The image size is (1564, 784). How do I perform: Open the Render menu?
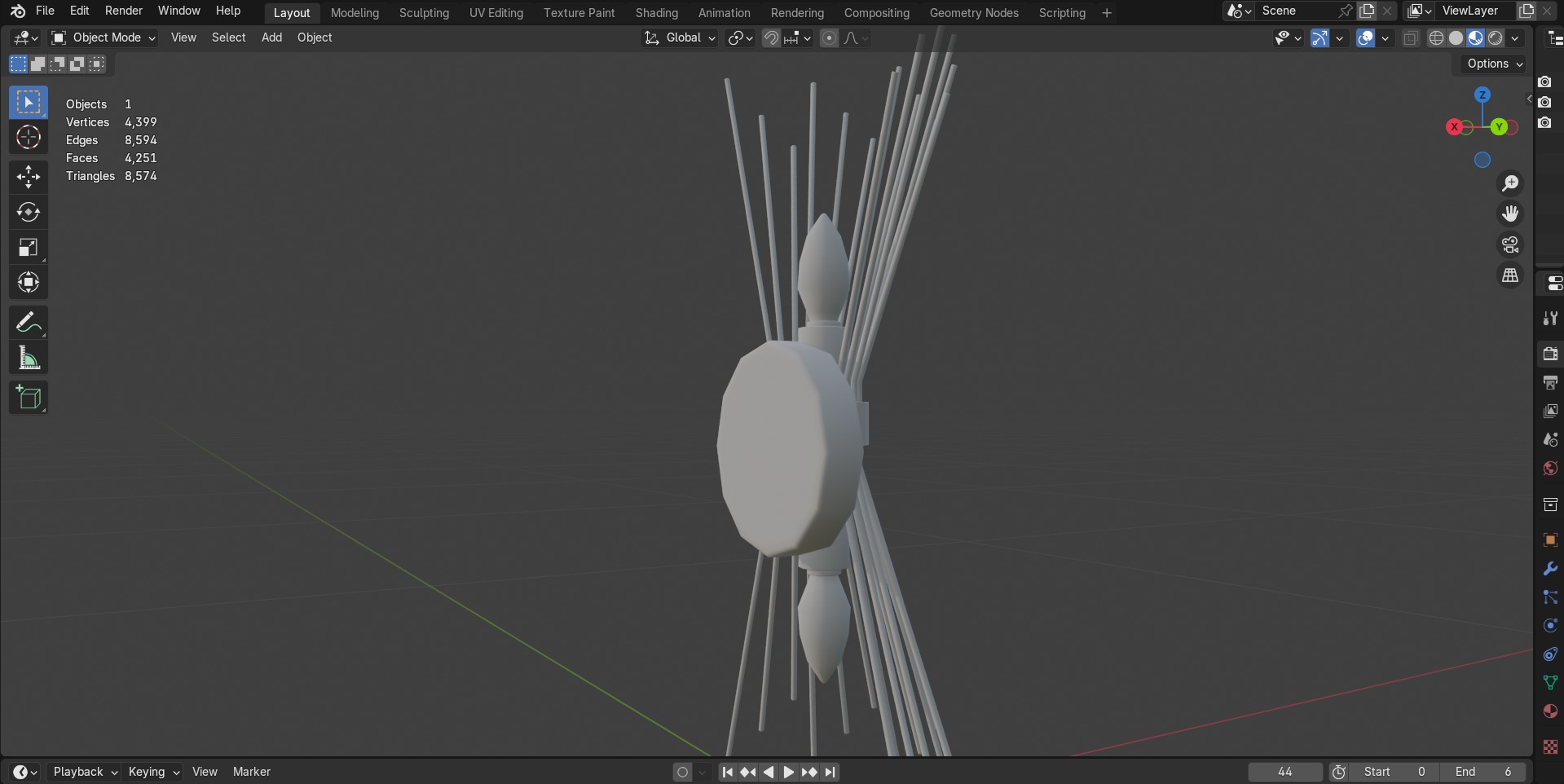(x=124, y=11)
